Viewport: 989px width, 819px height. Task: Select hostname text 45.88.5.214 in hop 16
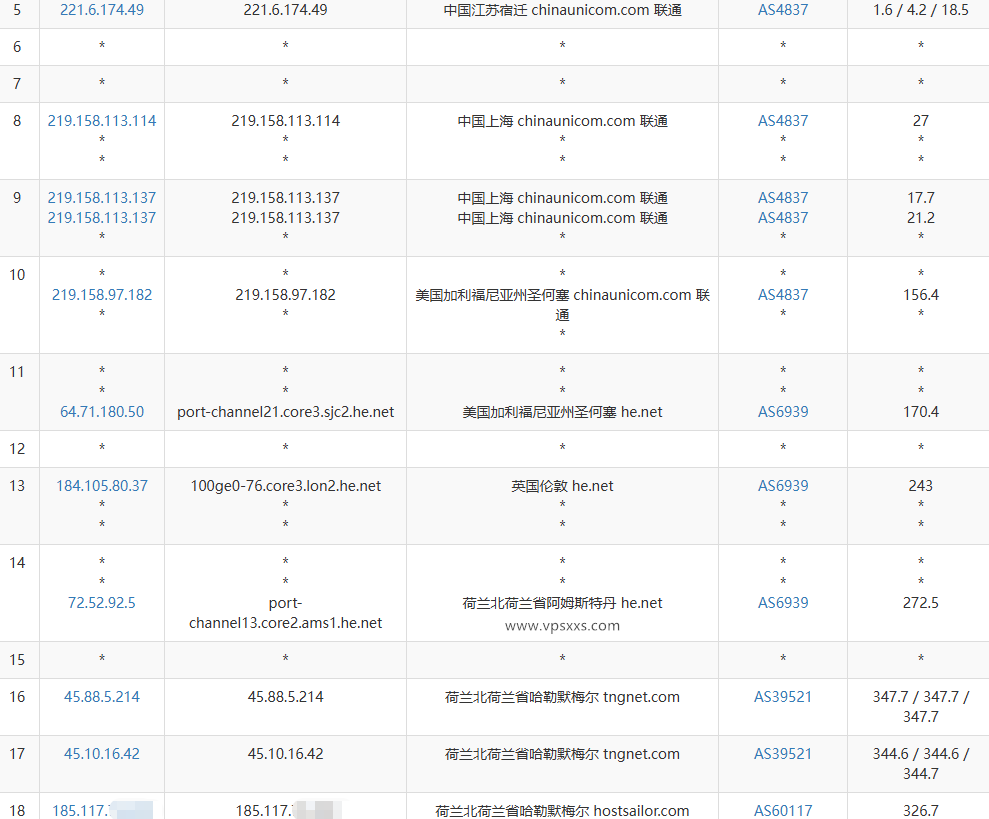285,697
